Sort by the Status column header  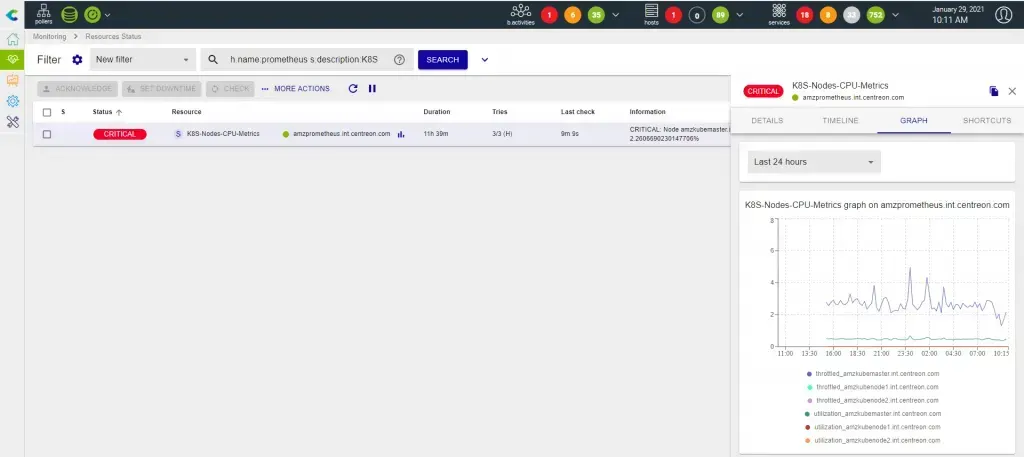(x=107, y=112)
